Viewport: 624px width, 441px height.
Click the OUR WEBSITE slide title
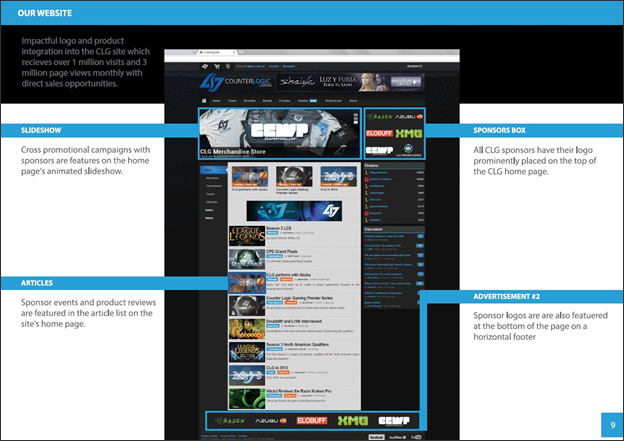click(45, 13)
